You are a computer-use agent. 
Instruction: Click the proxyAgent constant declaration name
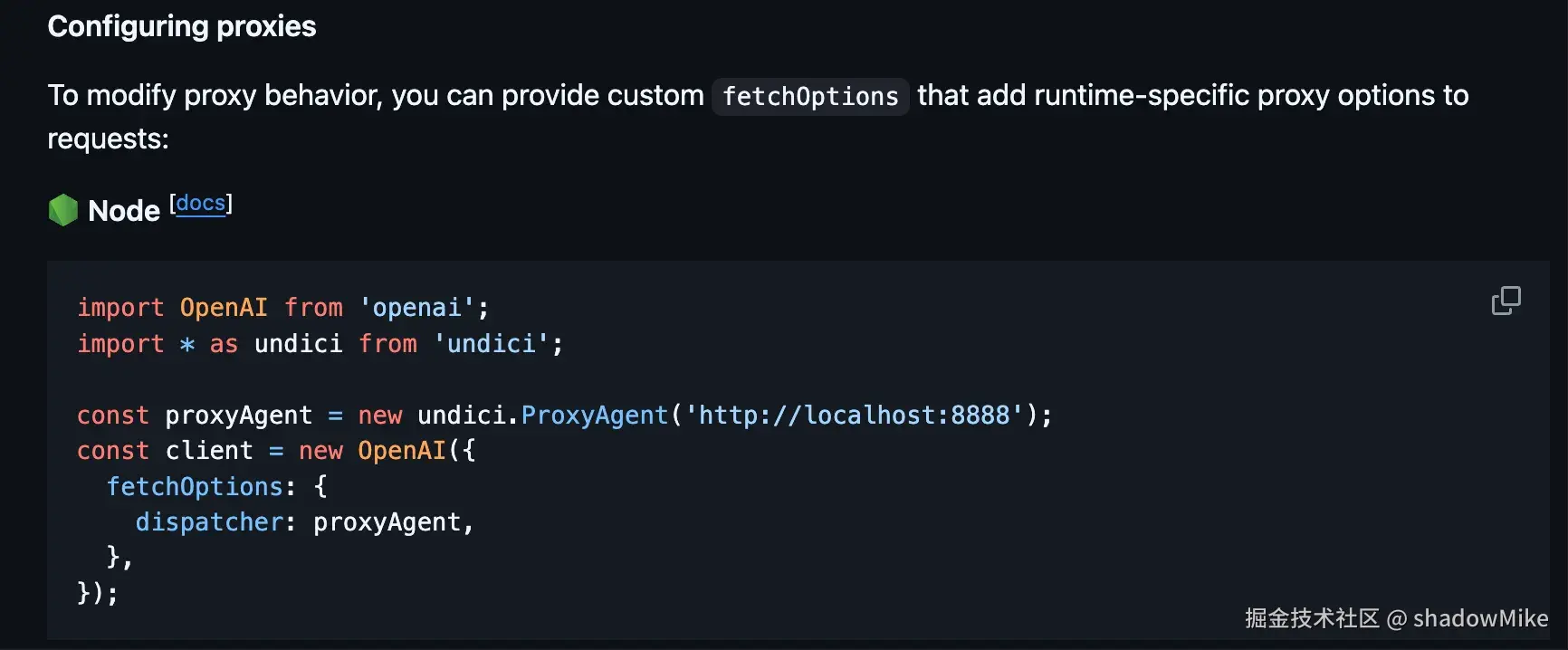pyautogui.click(x=238, y=416)
